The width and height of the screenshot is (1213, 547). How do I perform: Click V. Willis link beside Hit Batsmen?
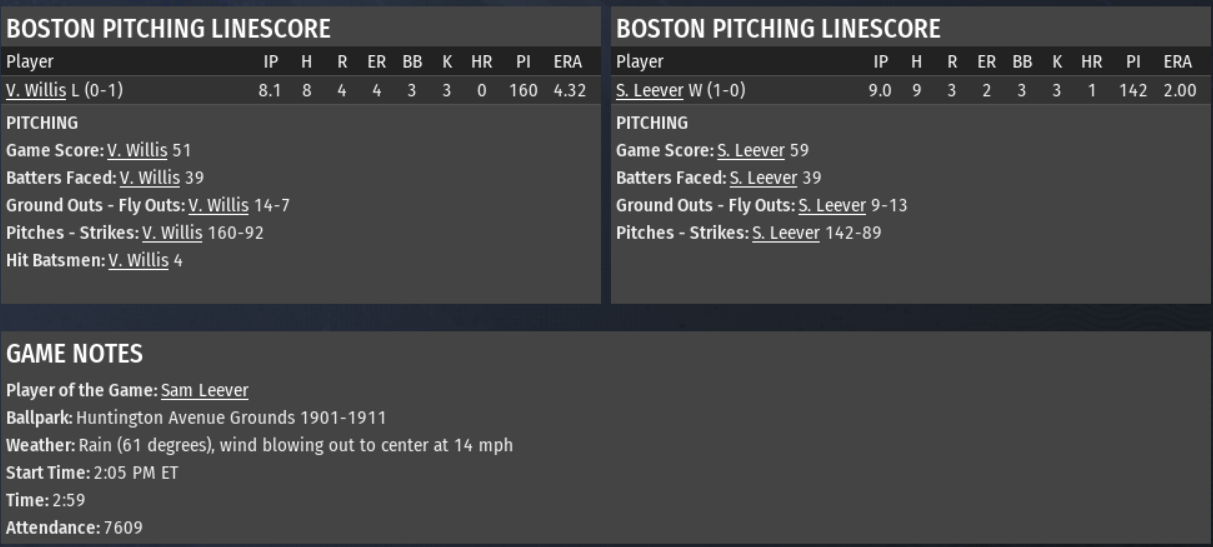pos(138,261)
